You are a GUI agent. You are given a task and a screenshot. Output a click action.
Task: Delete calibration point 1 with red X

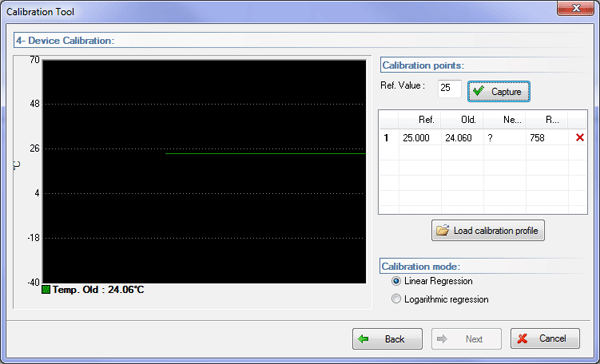pyautogui.click(x=580, y=137)
